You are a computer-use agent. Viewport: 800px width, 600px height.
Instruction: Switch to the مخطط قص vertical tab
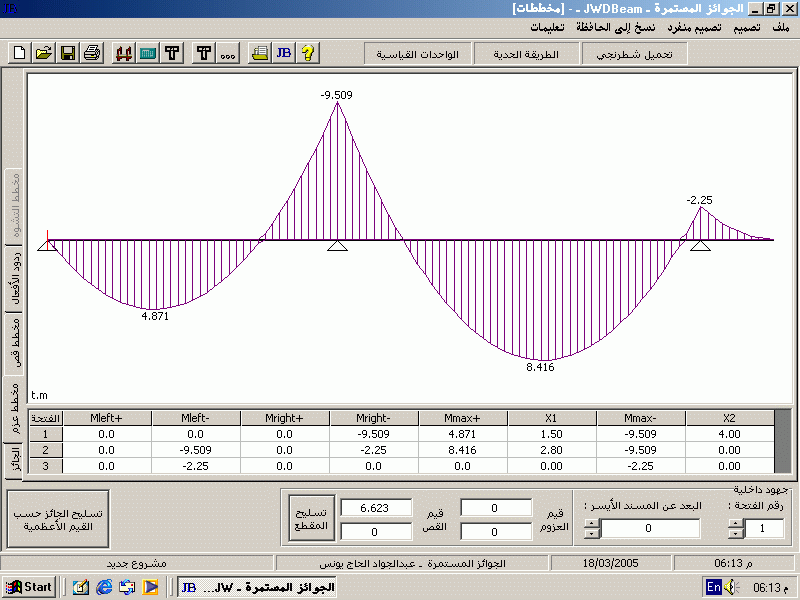[15, 343]
